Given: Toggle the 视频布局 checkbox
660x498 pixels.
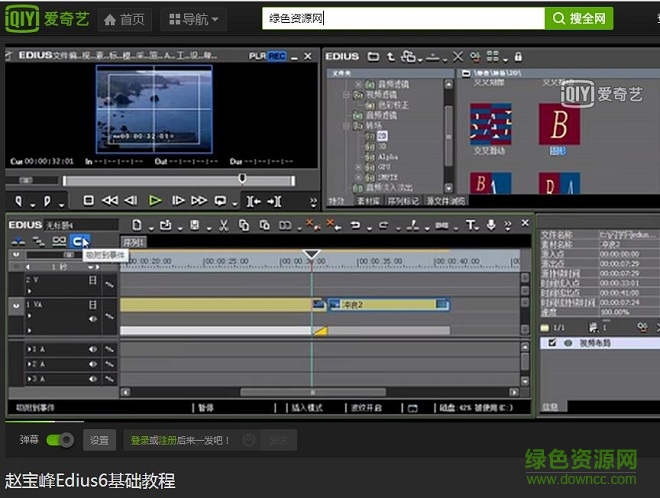Looking at the screenshot, I should (549, 342).
